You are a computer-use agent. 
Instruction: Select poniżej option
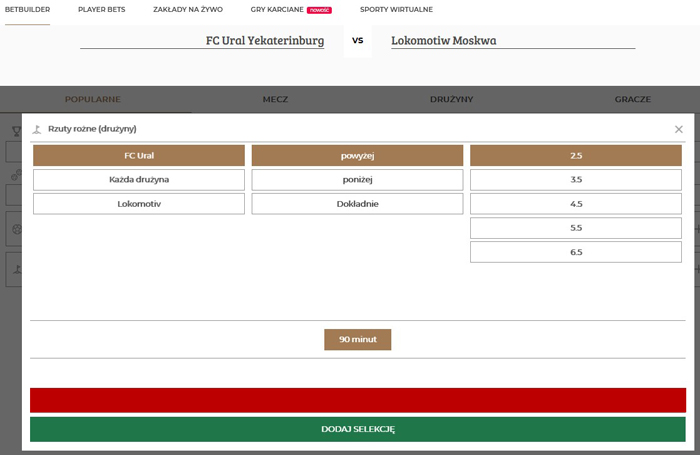click(357, 179)
